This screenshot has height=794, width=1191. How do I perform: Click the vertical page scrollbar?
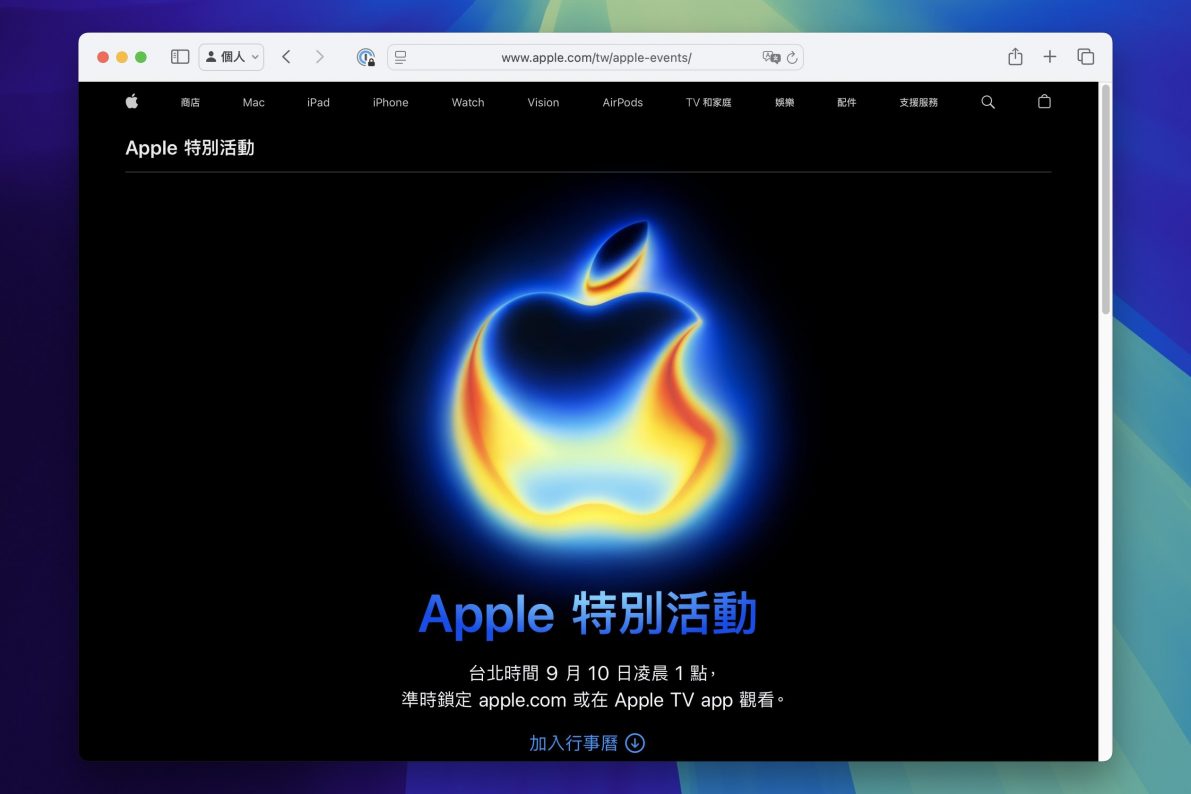(x=1105, y=200)
